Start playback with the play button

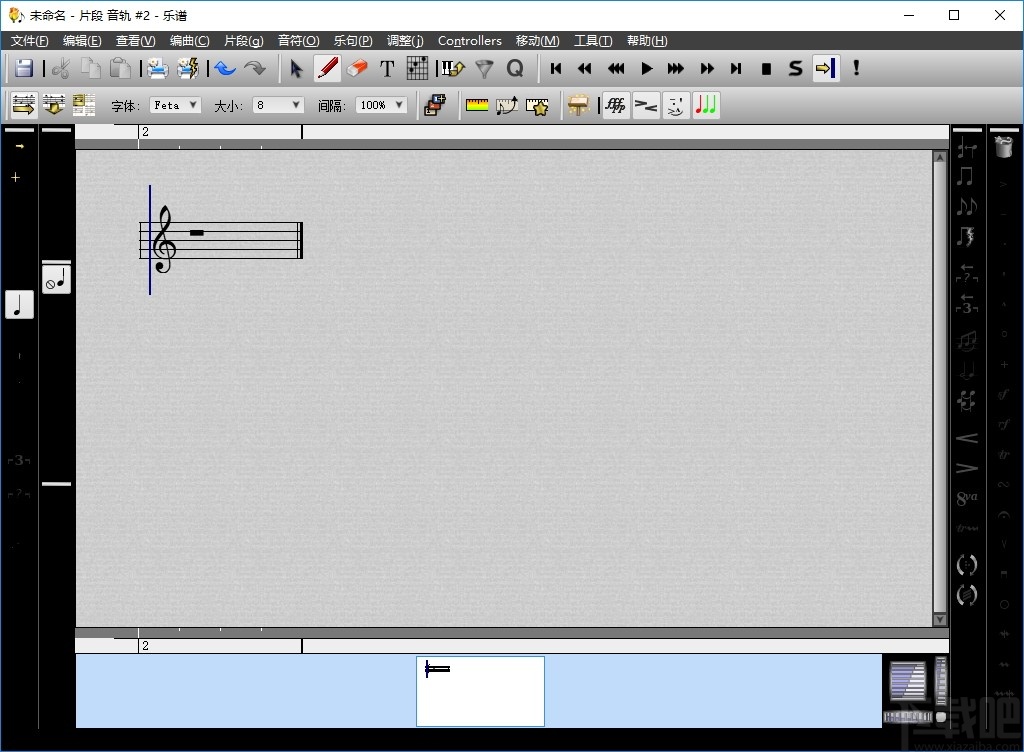tap(647, 68)
